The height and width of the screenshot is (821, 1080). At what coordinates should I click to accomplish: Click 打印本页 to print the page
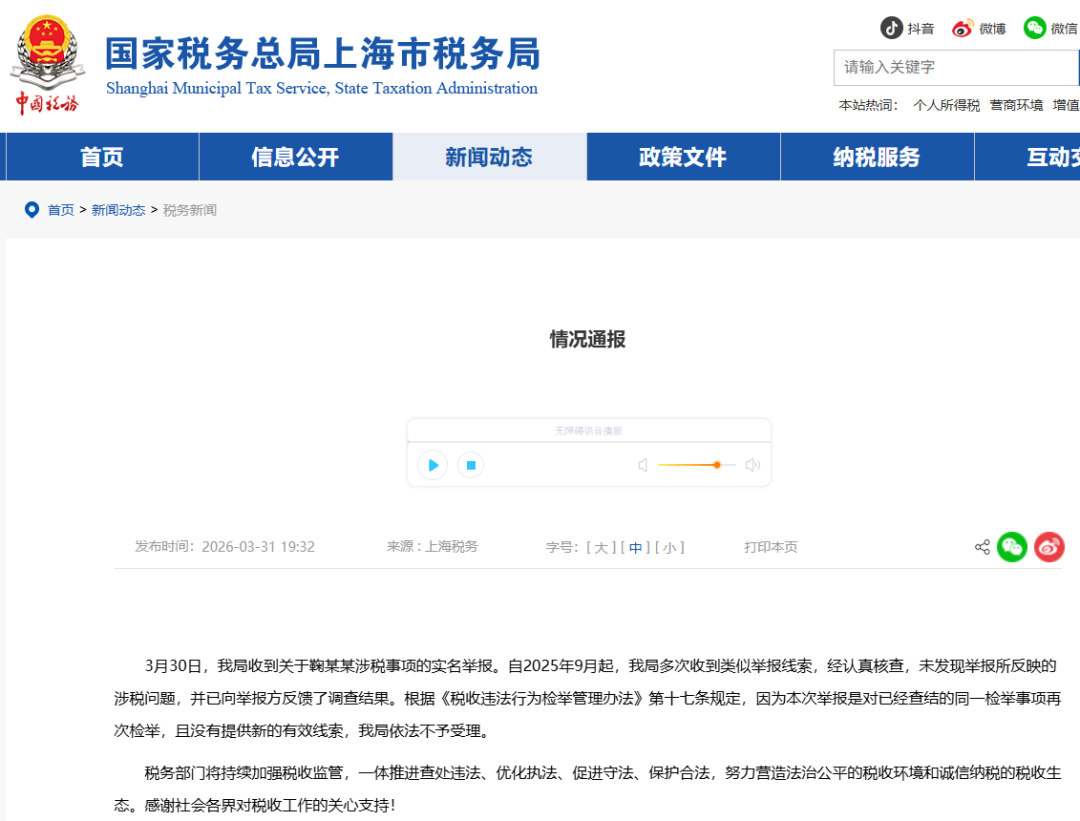pos(770,547)
